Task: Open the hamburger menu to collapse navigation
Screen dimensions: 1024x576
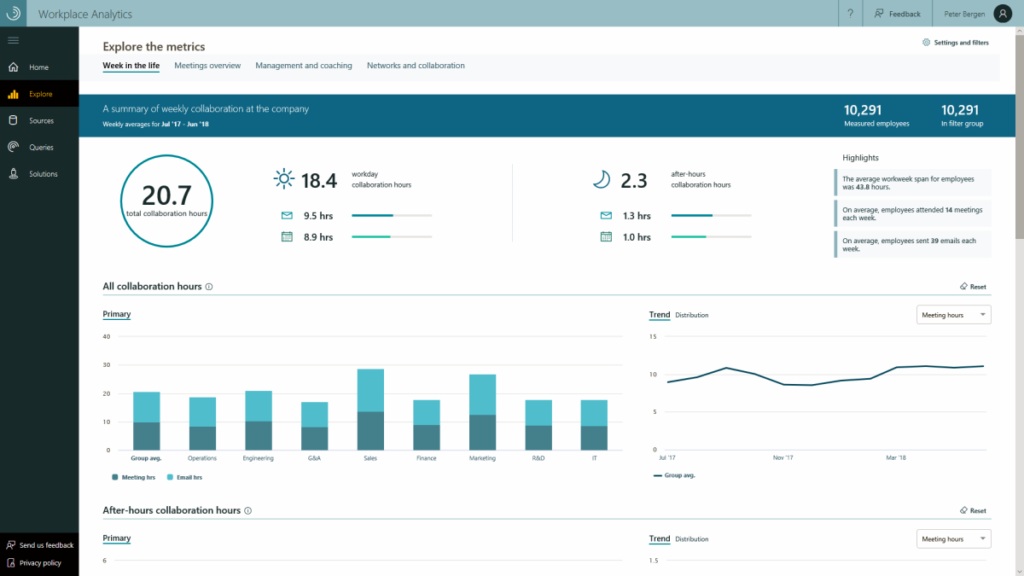Action: coord(14,40)
